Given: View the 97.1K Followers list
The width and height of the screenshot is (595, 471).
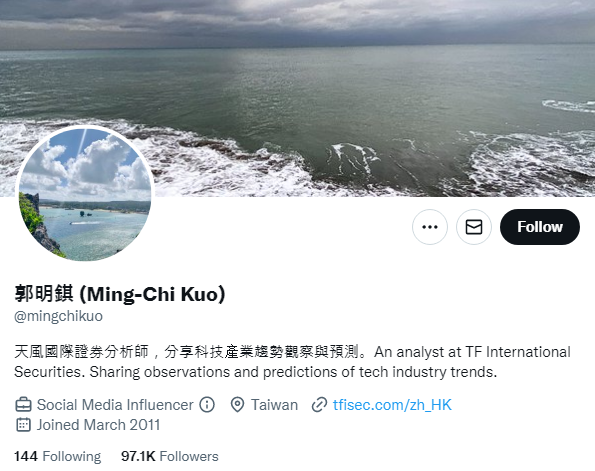Looking at the screenshot, I should coord(170,456).
